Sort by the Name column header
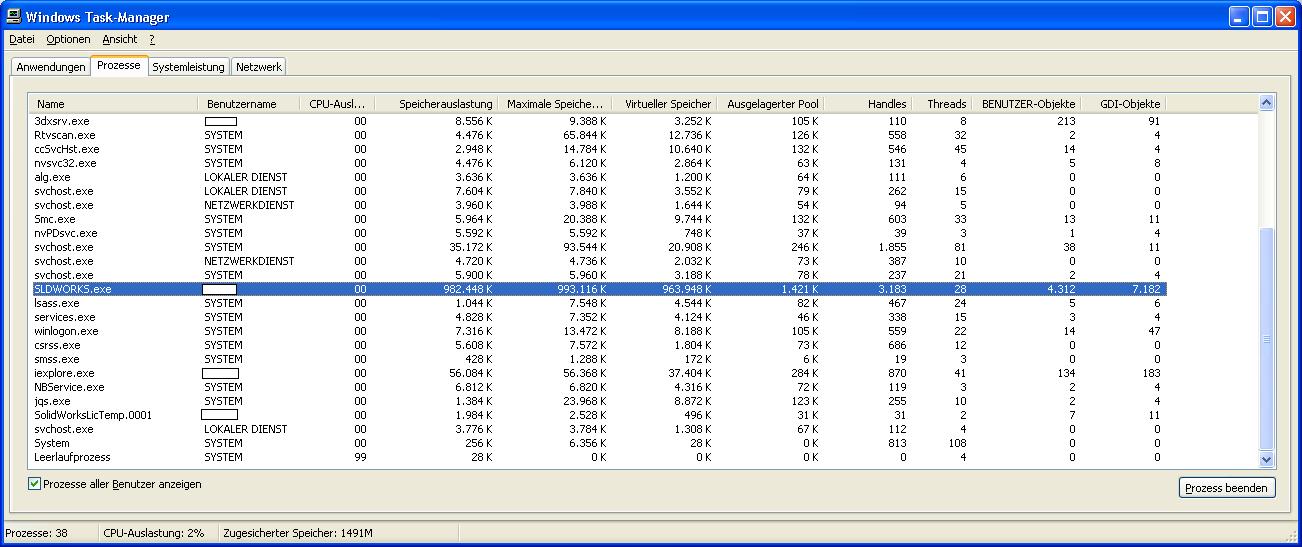 pyautogui.click(x=114, y=104)
